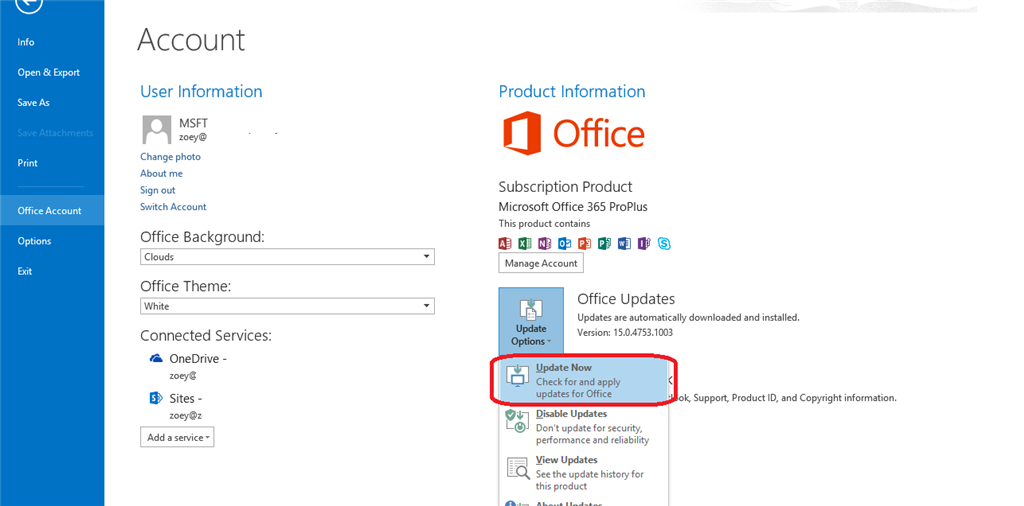
Task: Click the Access app icon
Action: click(505, 244)
